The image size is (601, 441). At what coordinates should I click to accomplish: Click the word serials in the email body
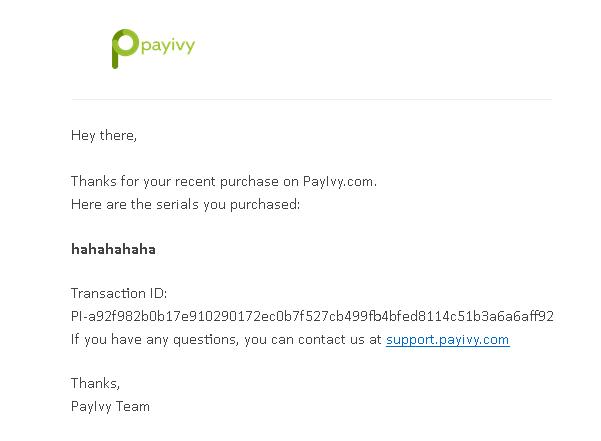point(177,204)
